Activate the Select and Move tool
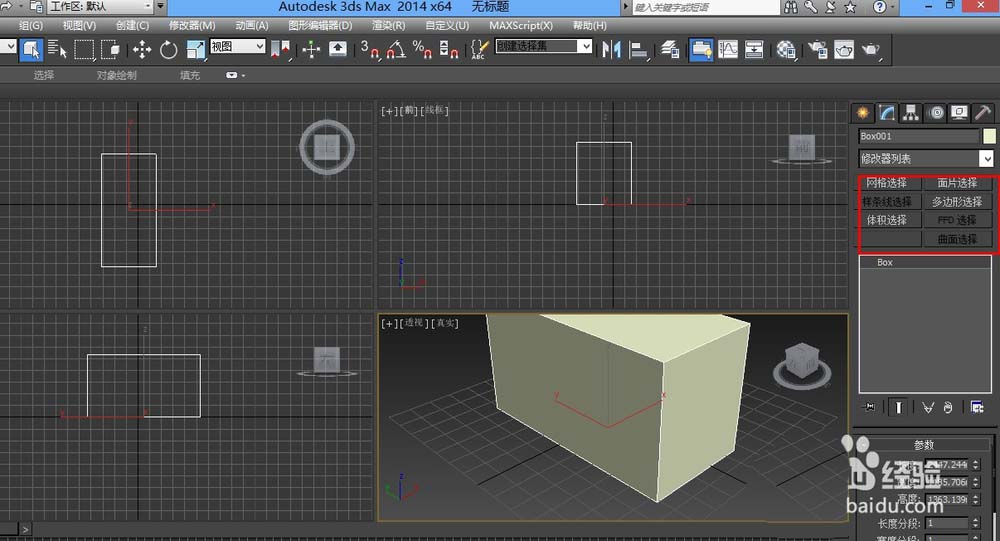 [142, 49]
